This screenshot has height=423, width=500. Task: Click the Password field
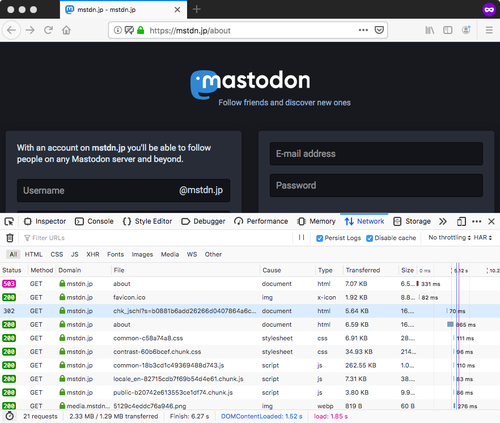376,185
